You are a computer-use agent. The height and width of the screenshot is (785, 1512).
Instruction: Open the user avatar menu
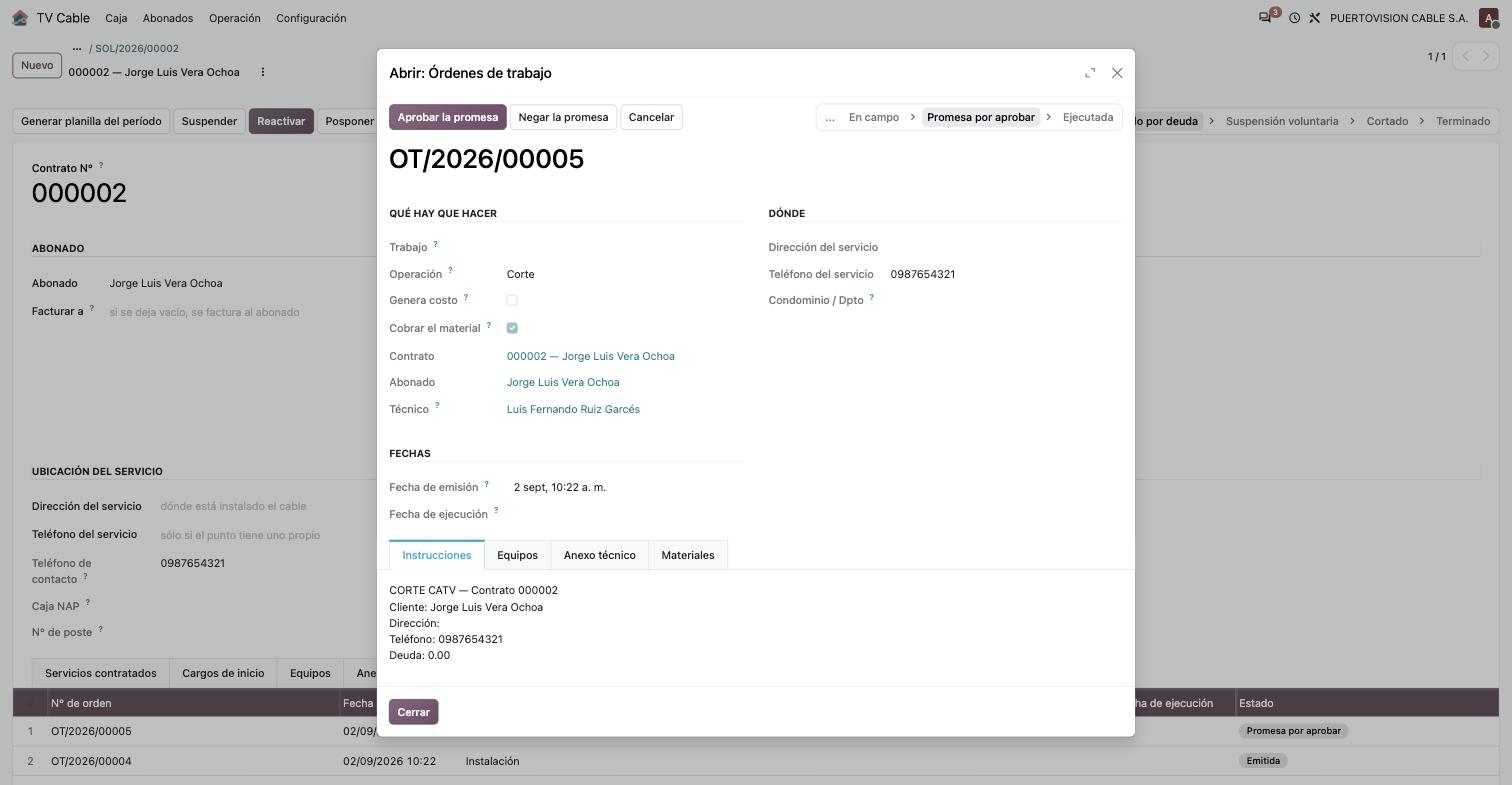[x=1489, y=18]
